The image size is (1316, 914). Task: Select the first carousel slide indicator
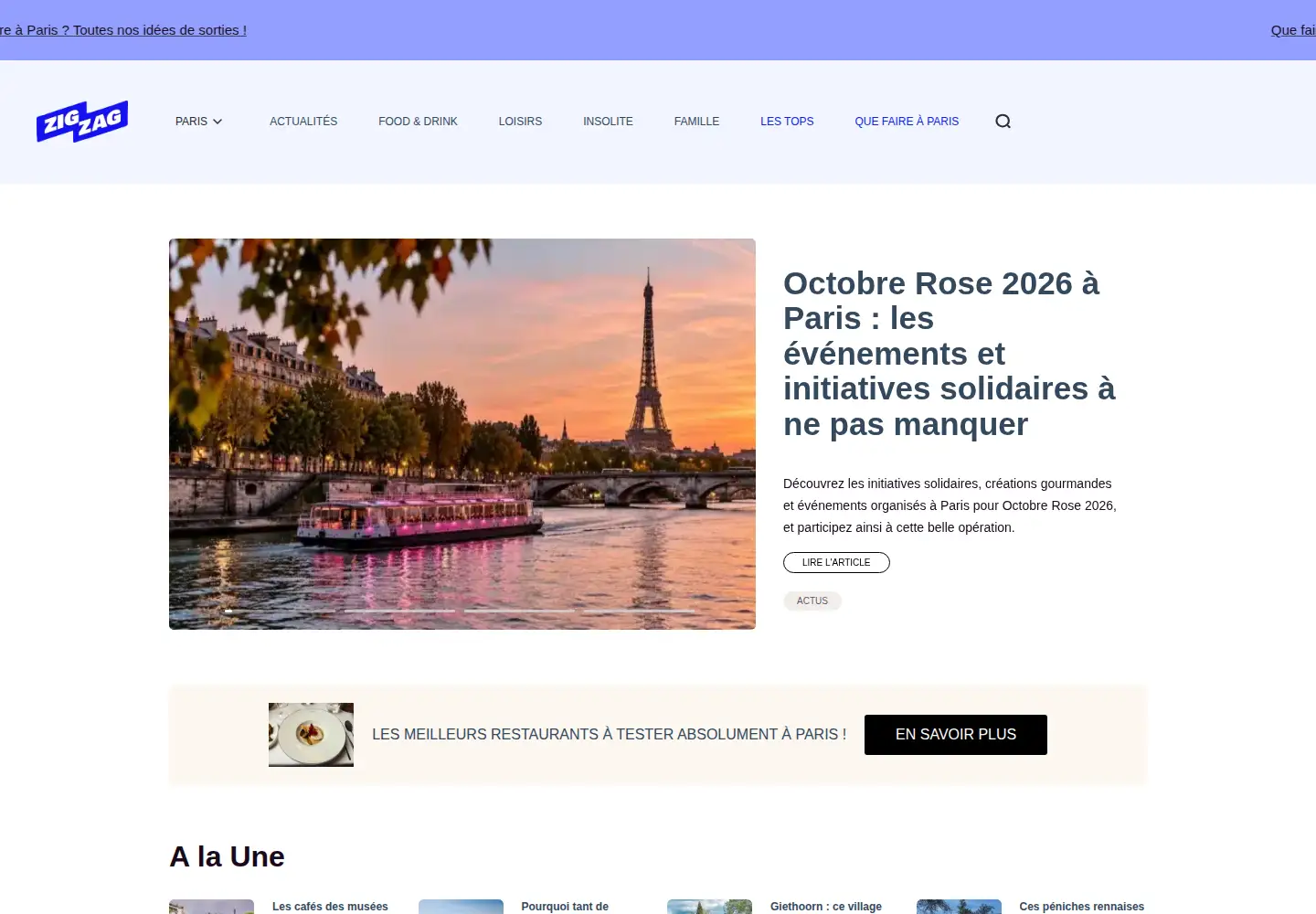click(x=280, y=611)
